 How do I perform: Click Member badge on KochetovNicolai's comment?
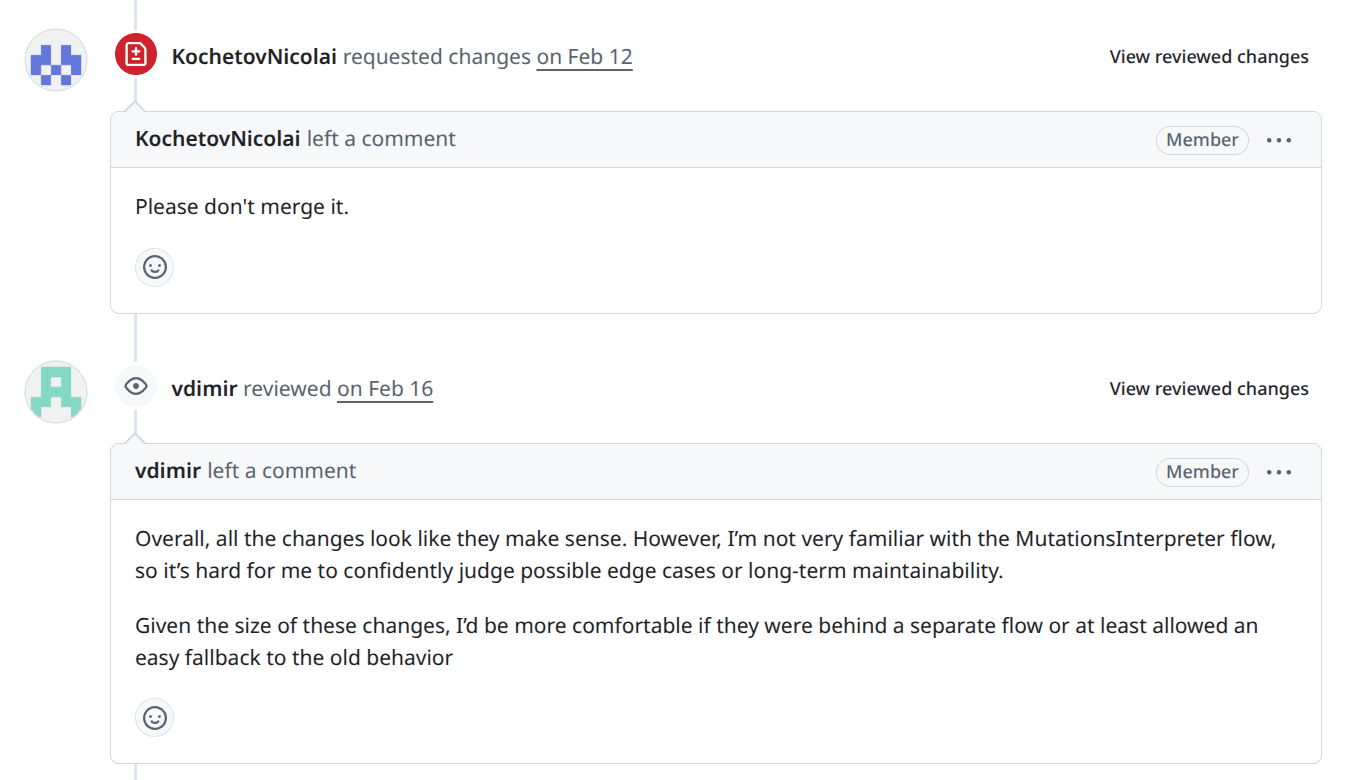click(1202, 140)
